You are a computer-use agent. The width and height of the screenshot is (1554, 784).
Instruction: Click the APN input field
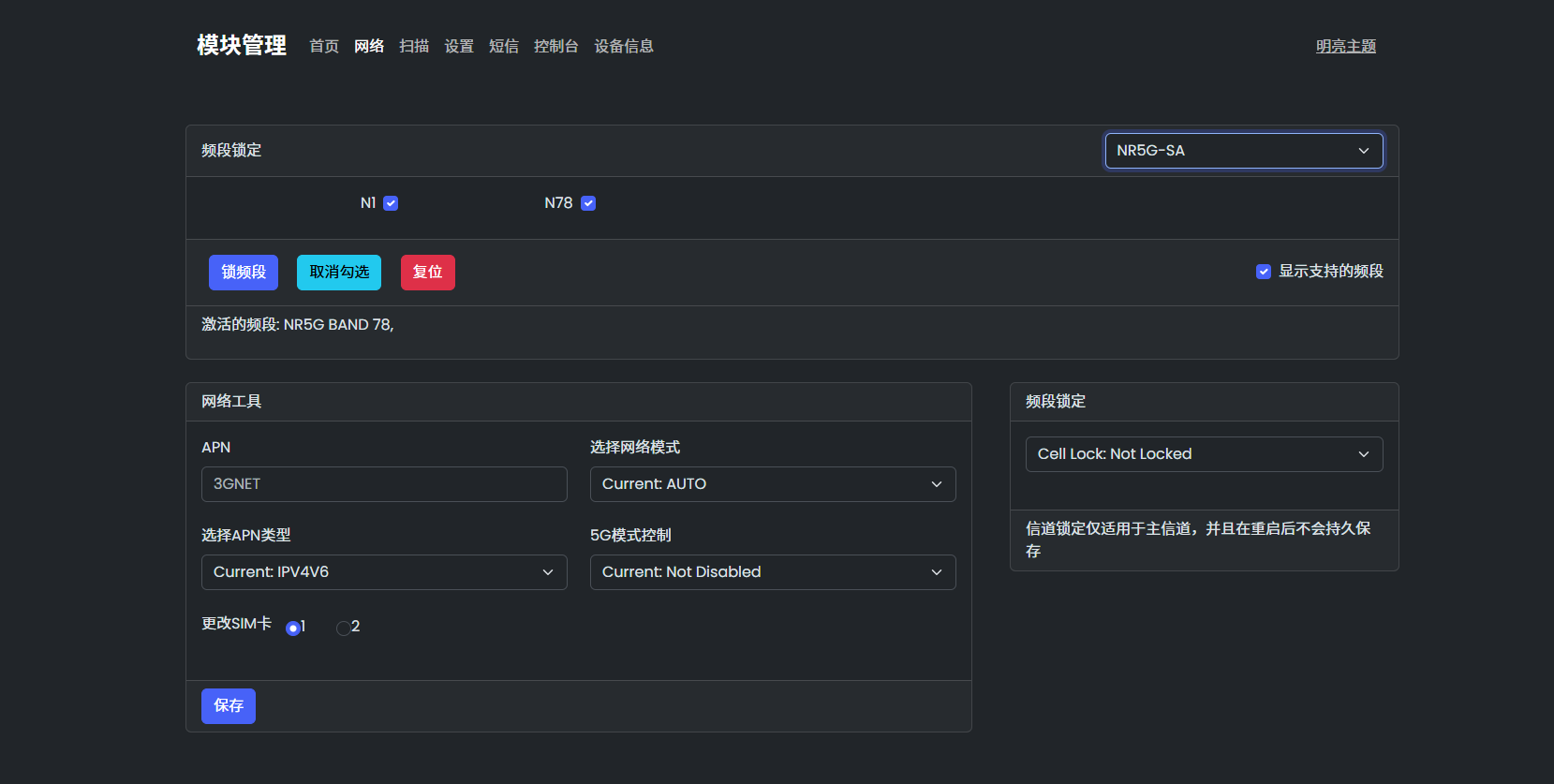click(384, 484)
